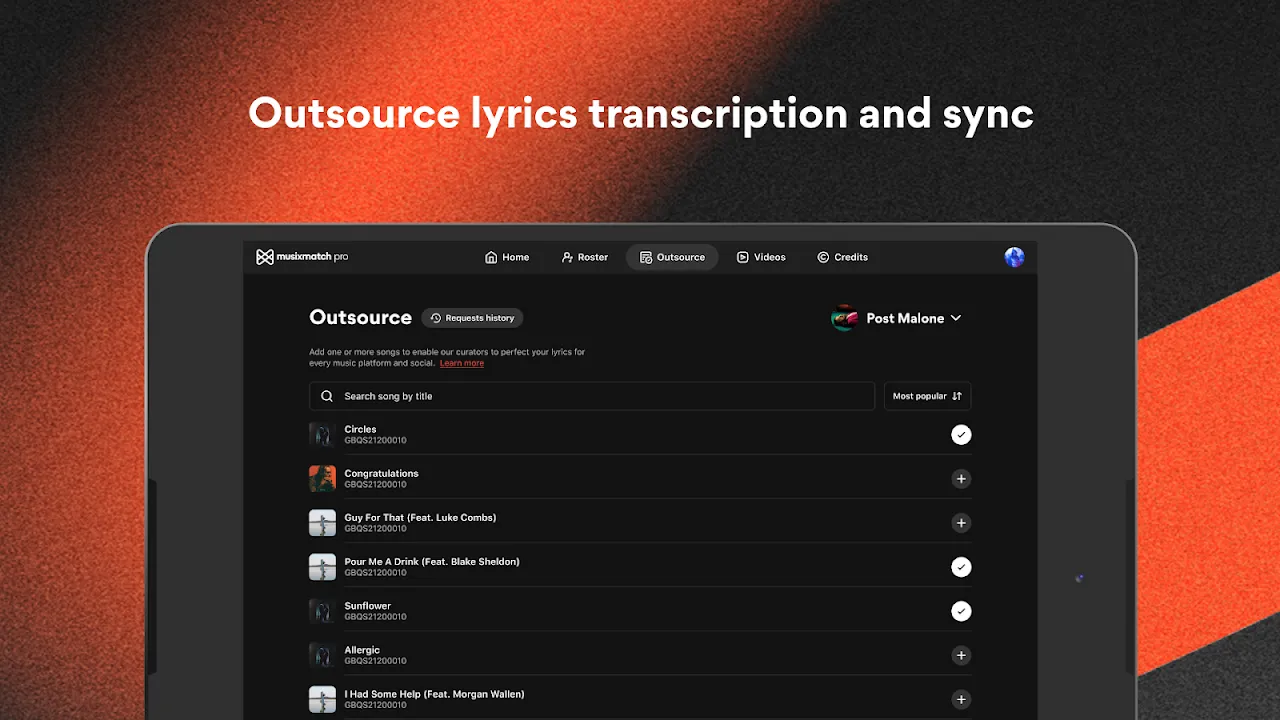
Task: Open the user profile avatar
Action: point(1014,257)
